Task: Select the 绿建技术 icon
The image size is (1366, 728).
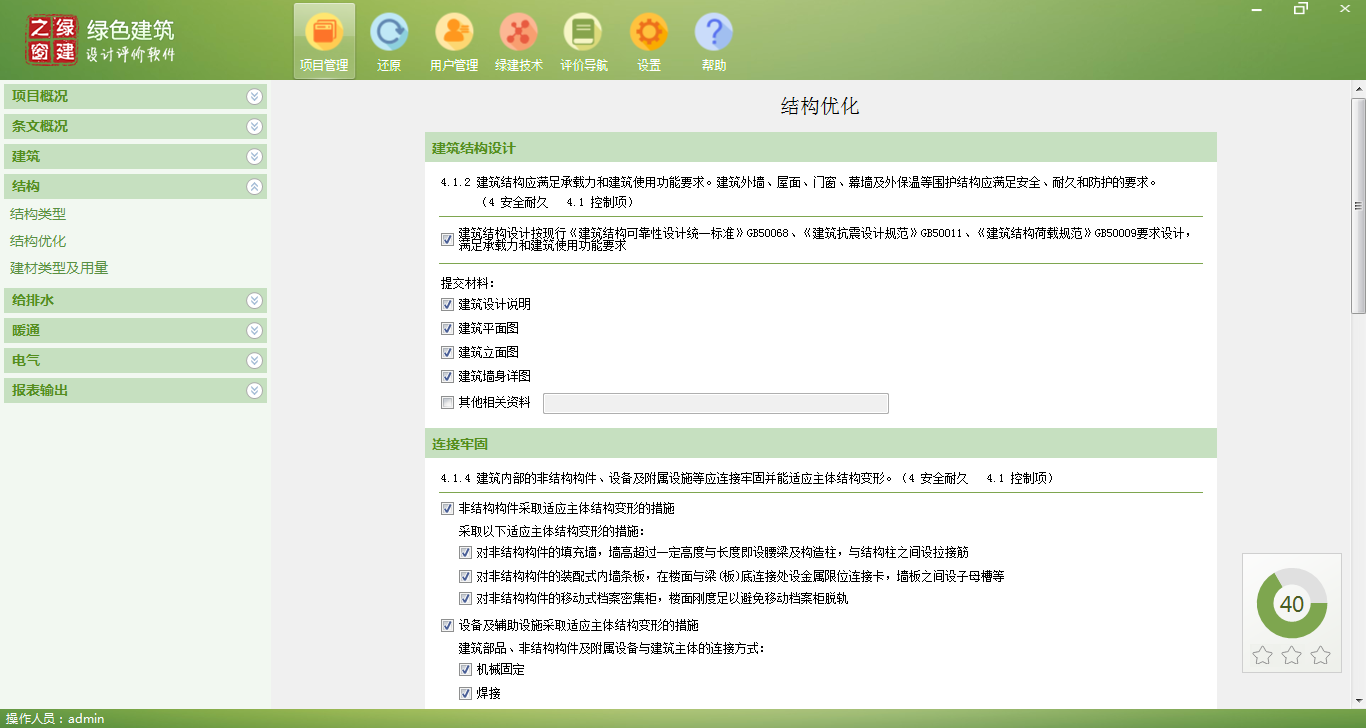Action: coord(519,40)
